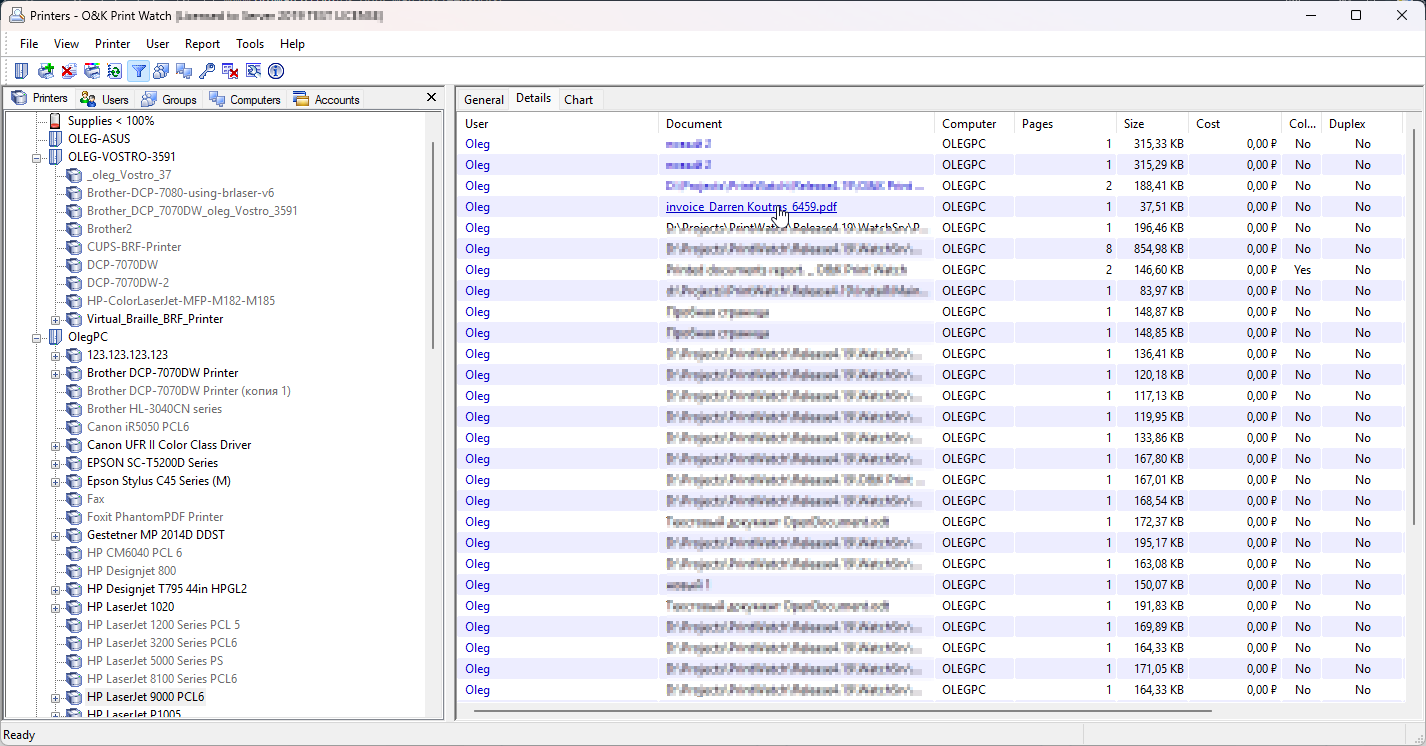Screen dimensions: 1426x746
Task: Expand the HP LaserJet 1020 node
Action: pyautogui.click(x=56, y=607)
